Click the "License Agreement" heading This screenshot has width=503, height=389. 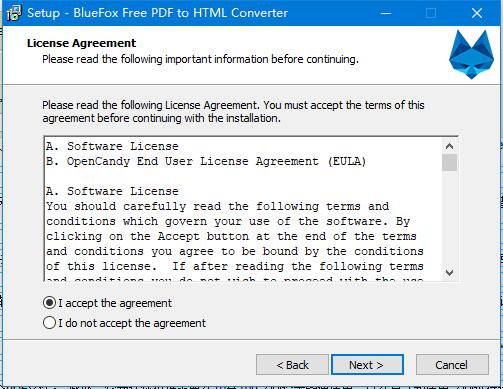click(x=81, y=43)
